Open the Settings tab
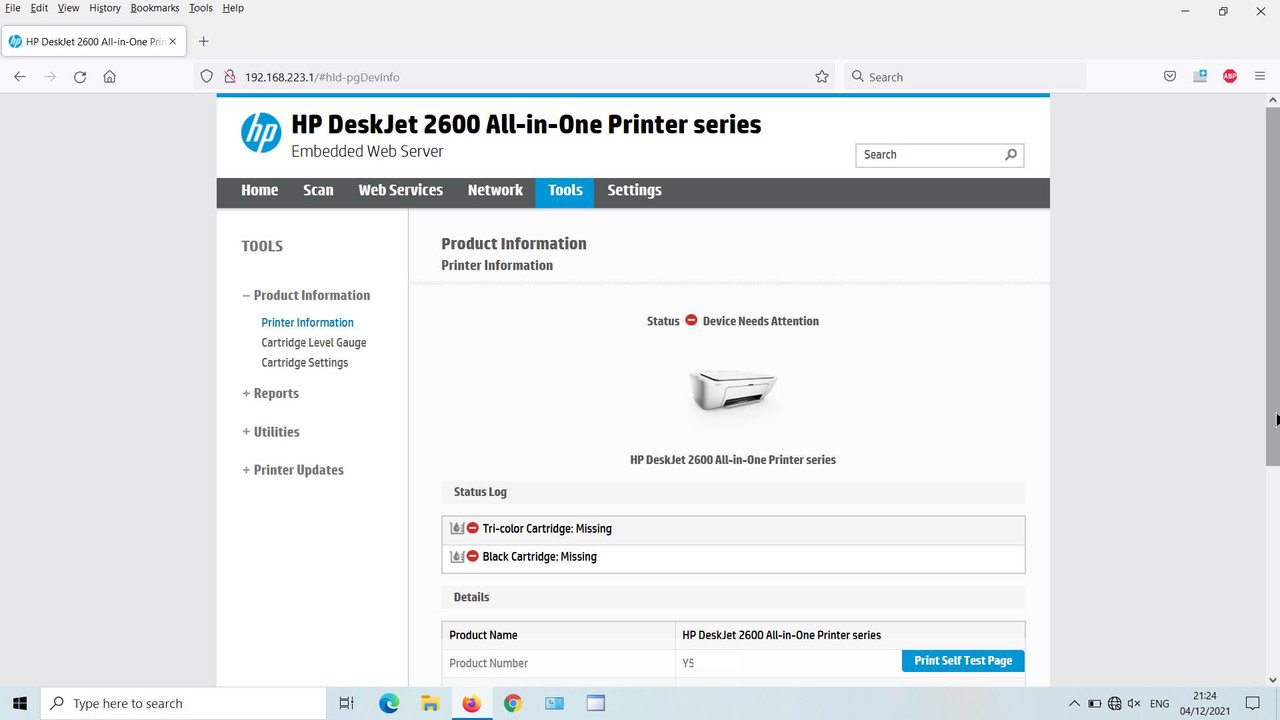The image size is (1280, 720). [634, 190]
